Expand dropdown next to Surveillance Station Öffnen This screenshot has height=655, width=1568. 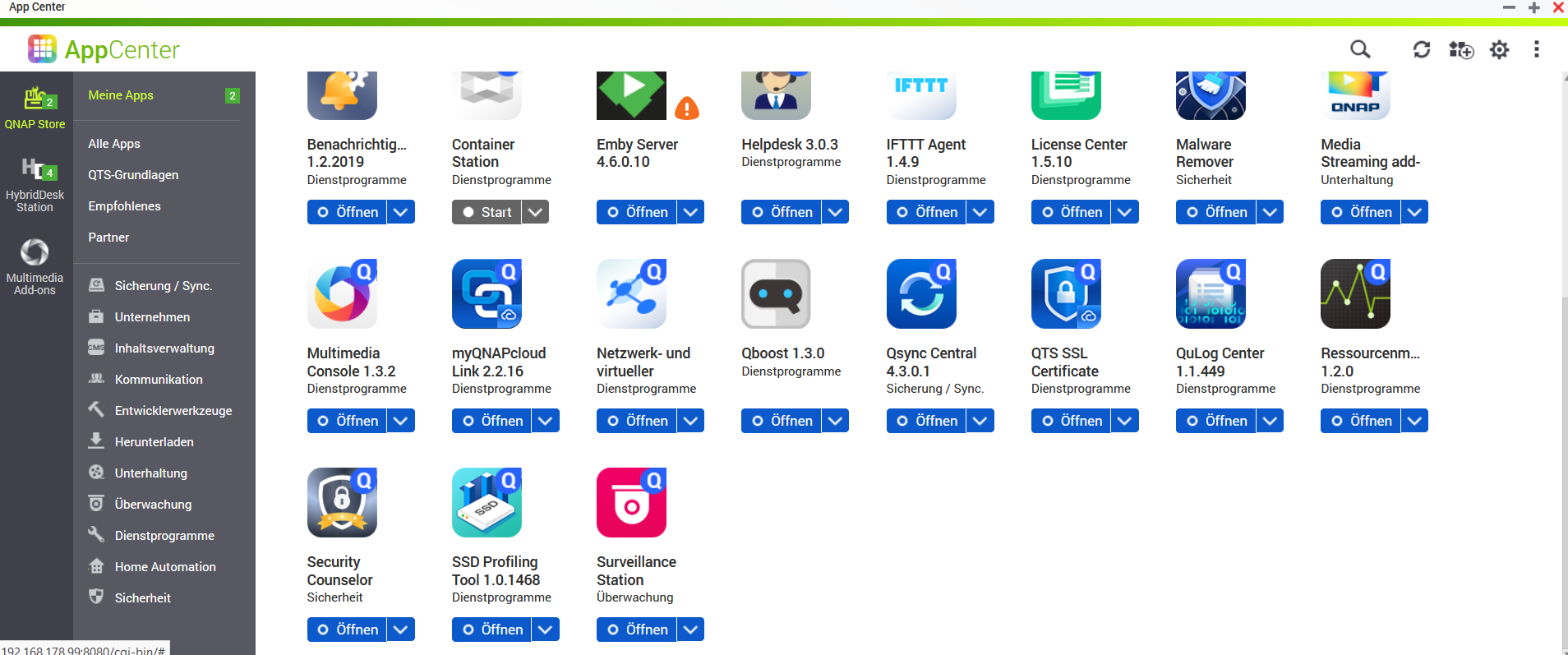click(x=690, y=630)
